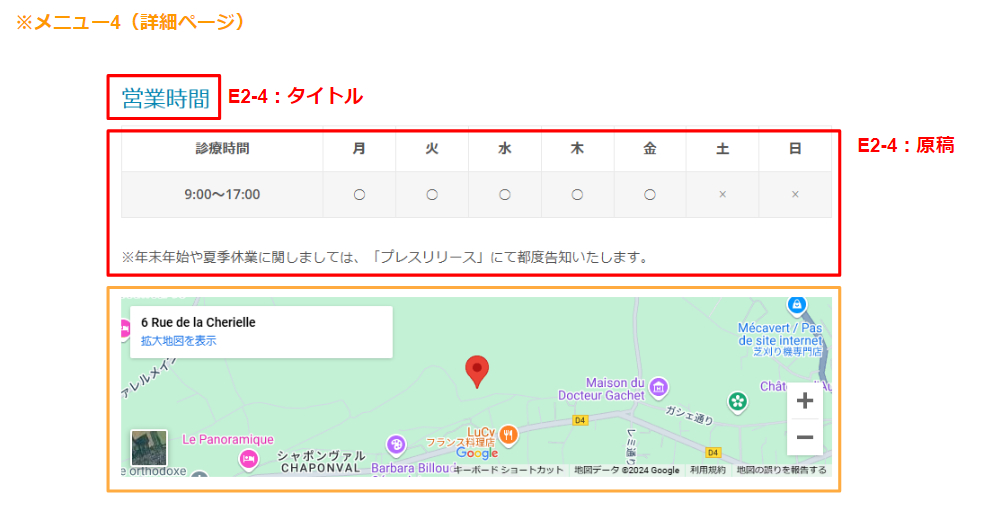Switch to satellite view thumbnail
Image resolution: width=1000 pixels, height=530 pixels.
point(149,448)
